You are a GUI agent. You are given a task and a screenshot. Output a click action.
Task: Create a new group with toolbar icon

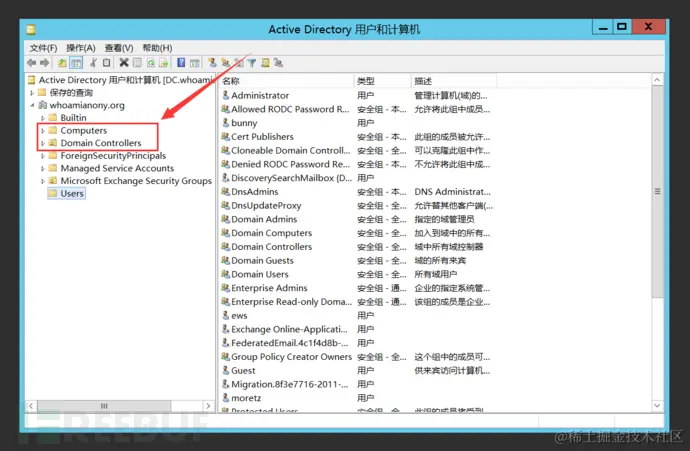(x=226, y=63)
